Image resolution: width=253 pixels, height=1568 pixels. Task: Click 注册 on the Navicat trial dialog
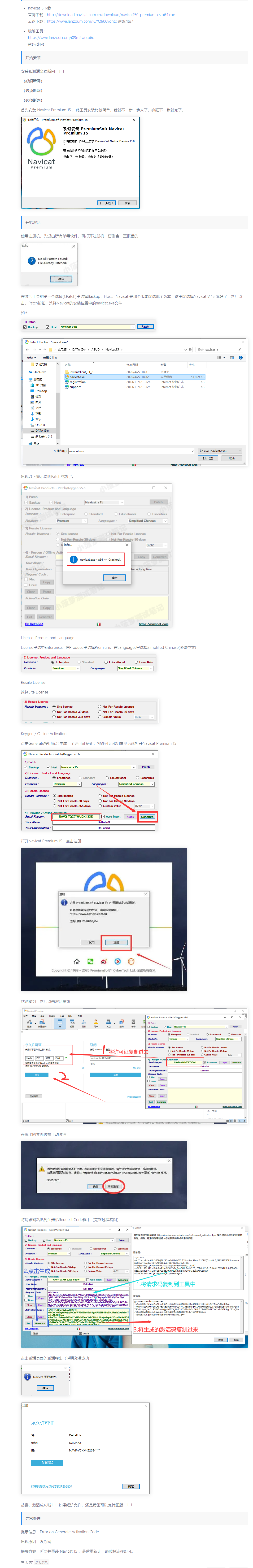coord(116,942)
